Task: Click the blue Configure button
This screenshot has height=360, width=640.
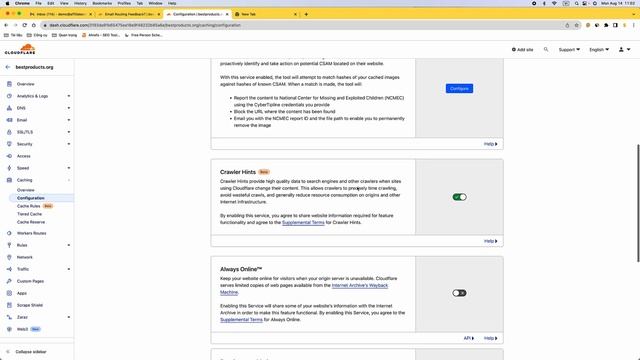Action: click(459, 89)
